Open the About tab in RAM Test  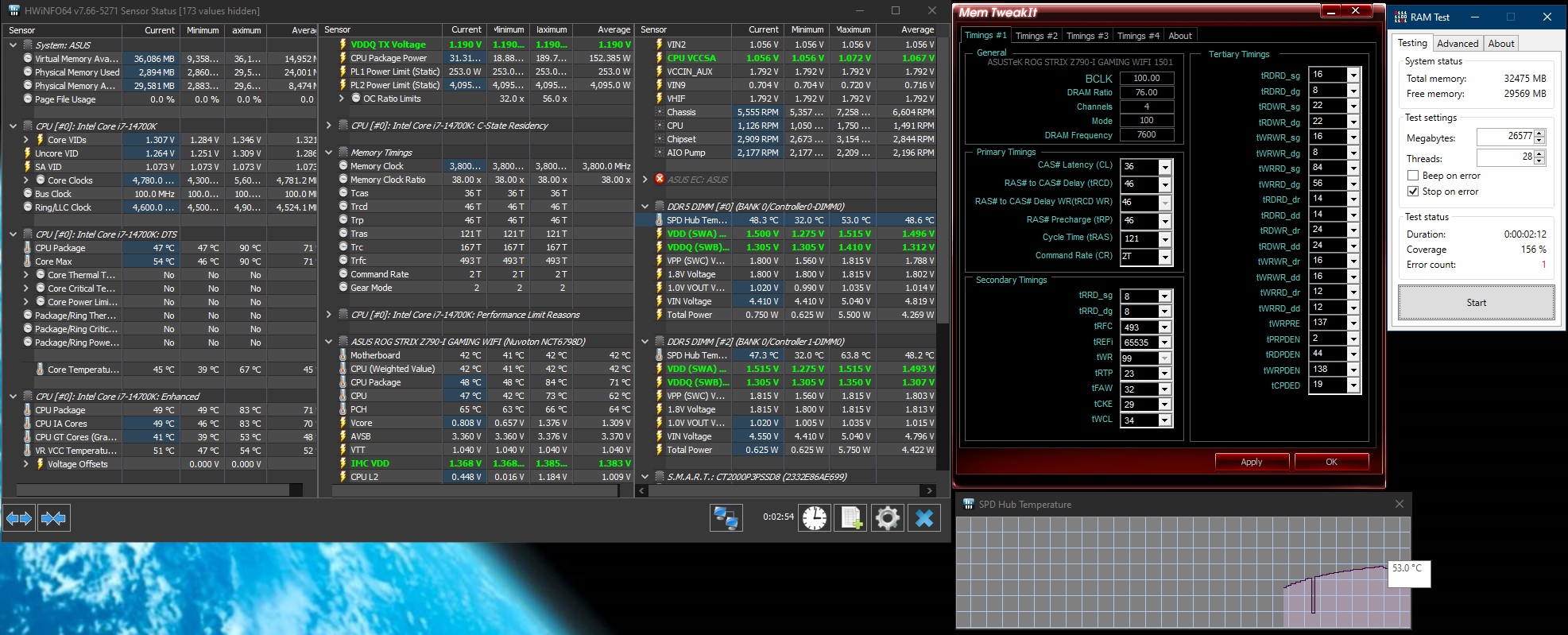(x=1501, y=44)
